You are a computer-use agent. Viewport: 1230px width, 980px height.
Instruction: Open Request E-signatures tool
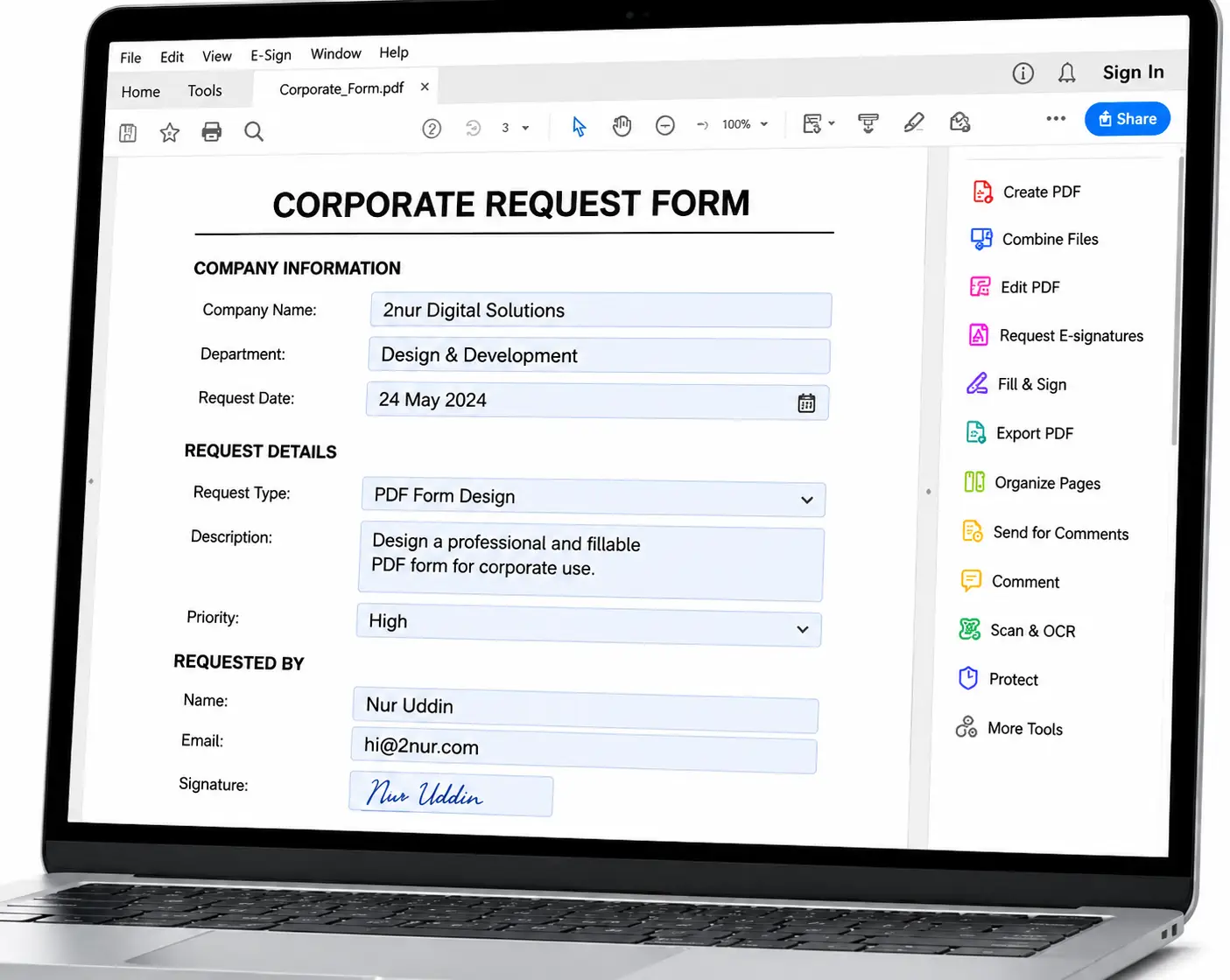tap(1056, 335)
